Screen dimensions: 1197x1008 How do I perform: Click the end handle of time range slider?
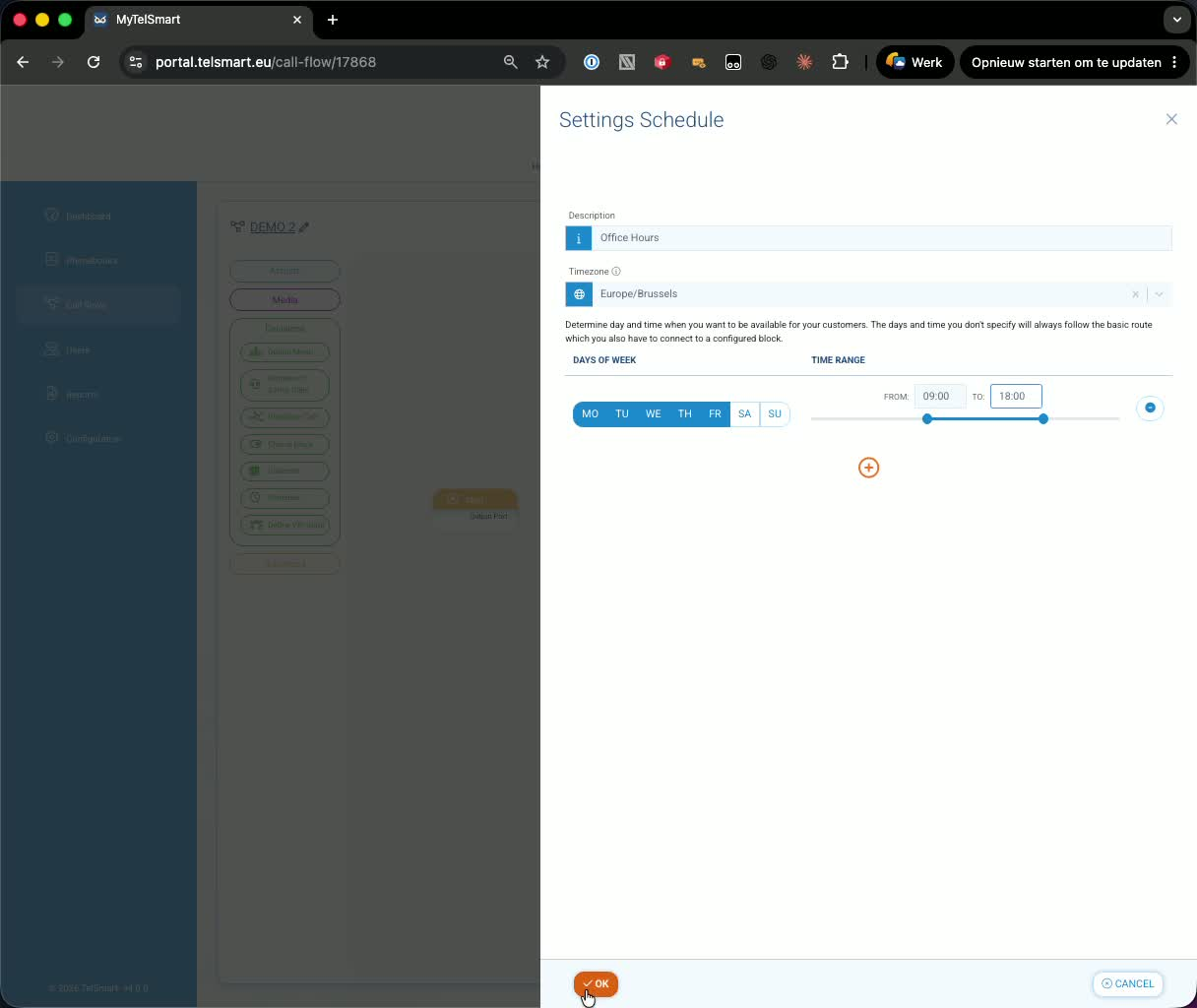(x=1043, y=419)
